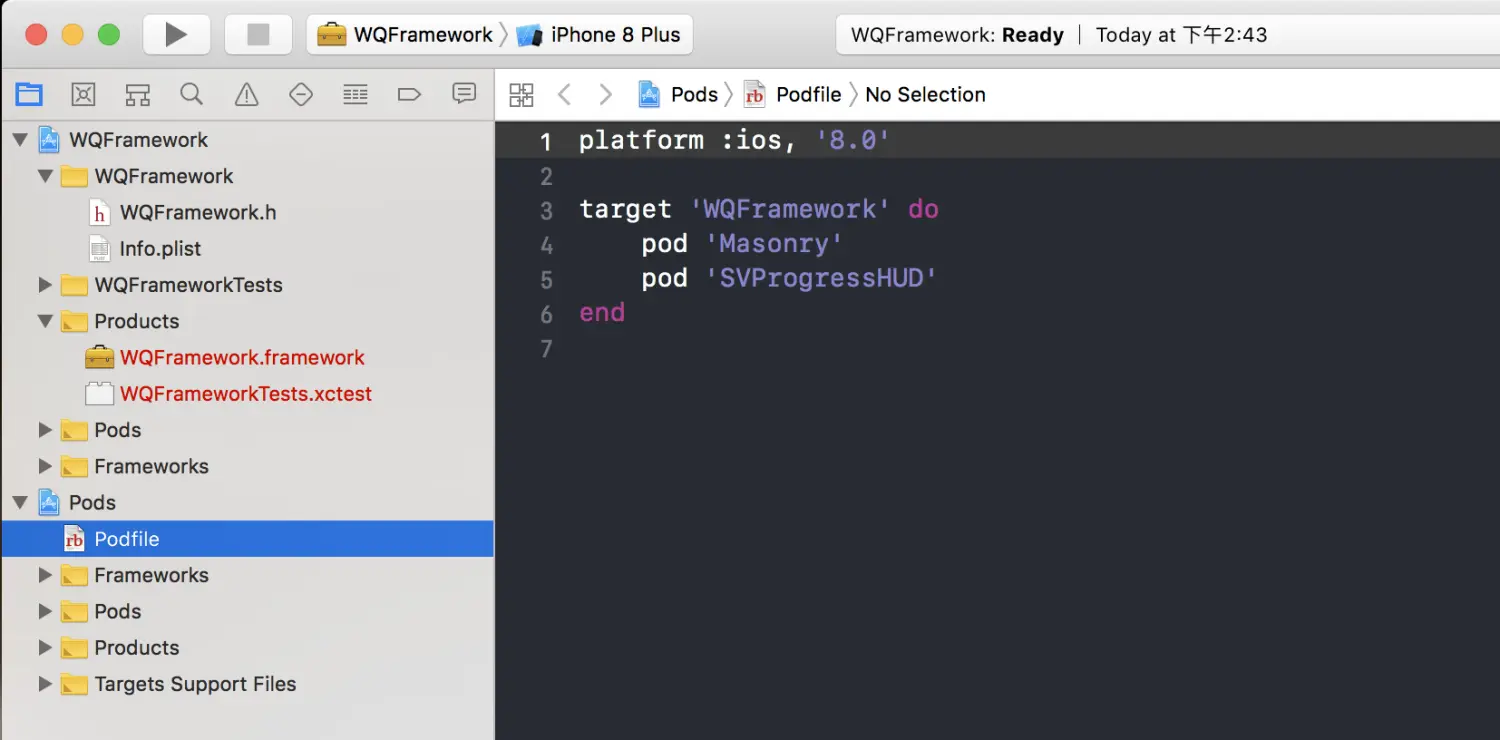Collapse the WQFramework group folder
The image size is (1500, 740).
45,176
